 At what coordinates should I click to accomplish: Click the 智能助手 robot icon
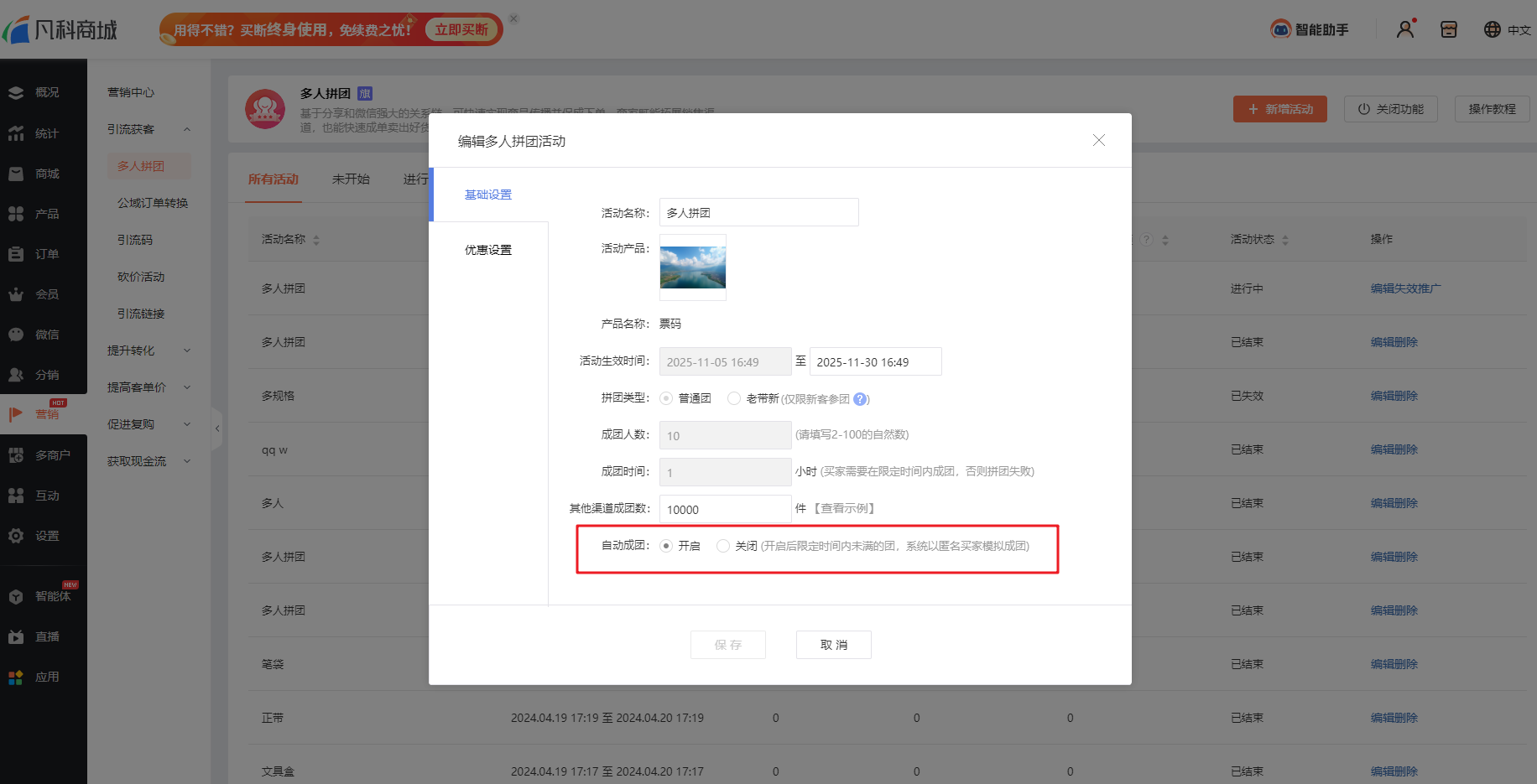pyautogui.click(x=1280, y=29)
